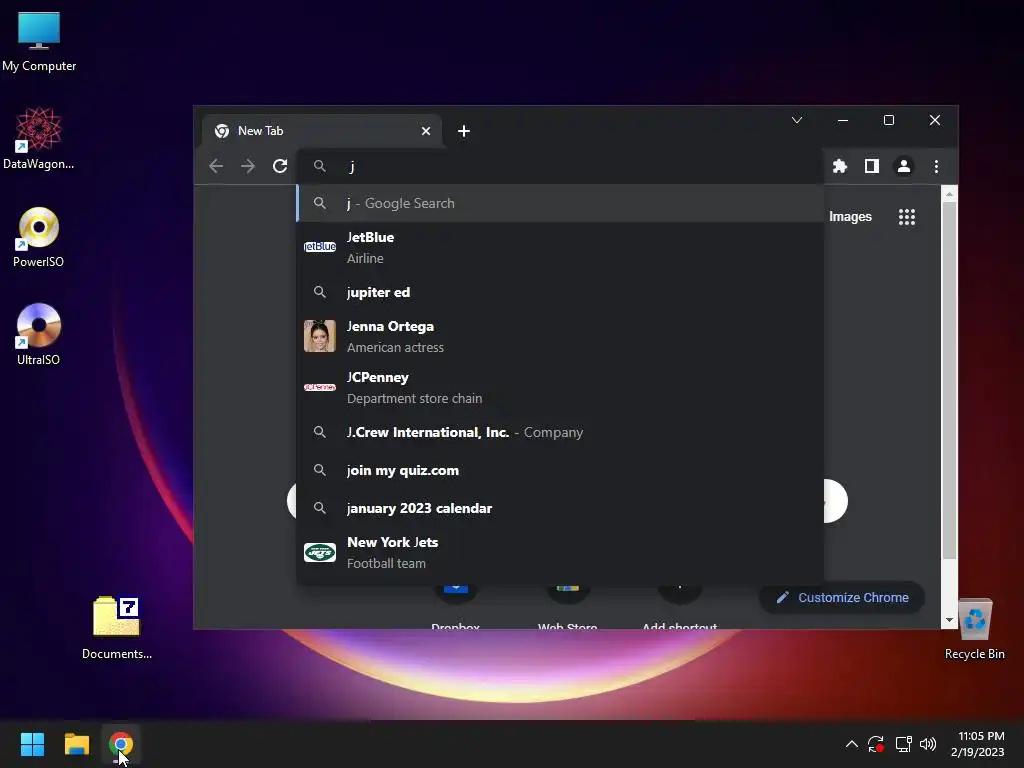Click the scrollbar down arrow
Screen dimensions: 1024x768
tap(950, 620)
